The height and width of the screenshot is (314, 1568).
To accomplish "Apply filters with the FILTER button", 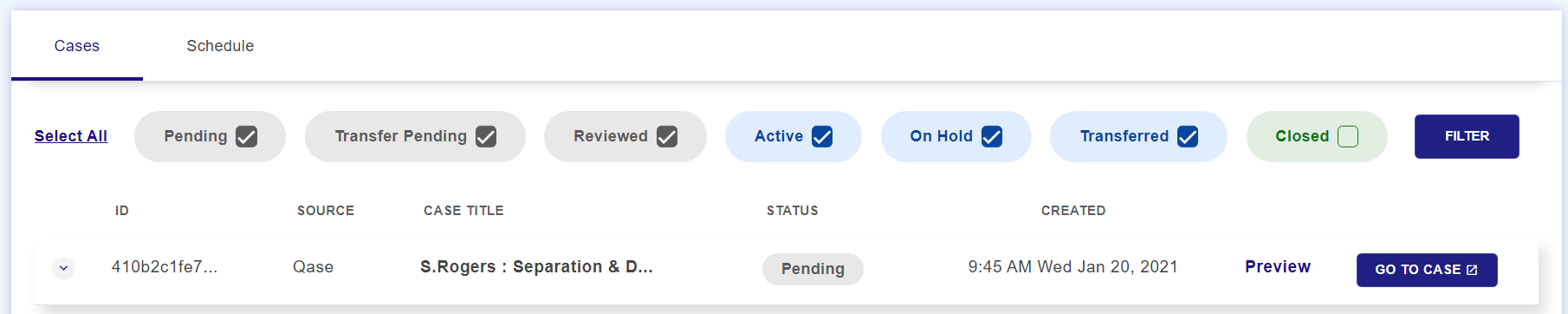I will 1467,136.
